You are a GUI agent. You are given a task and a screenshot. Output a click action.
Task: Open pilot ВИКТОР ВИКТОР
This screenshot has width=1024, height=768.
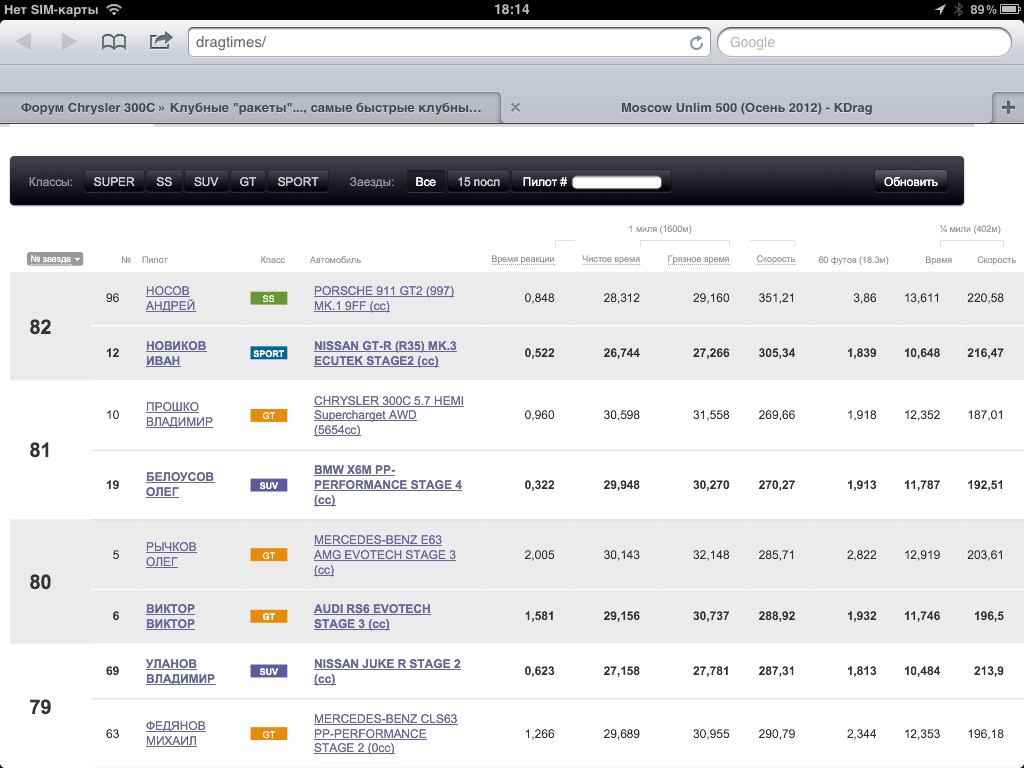[170, 616]
